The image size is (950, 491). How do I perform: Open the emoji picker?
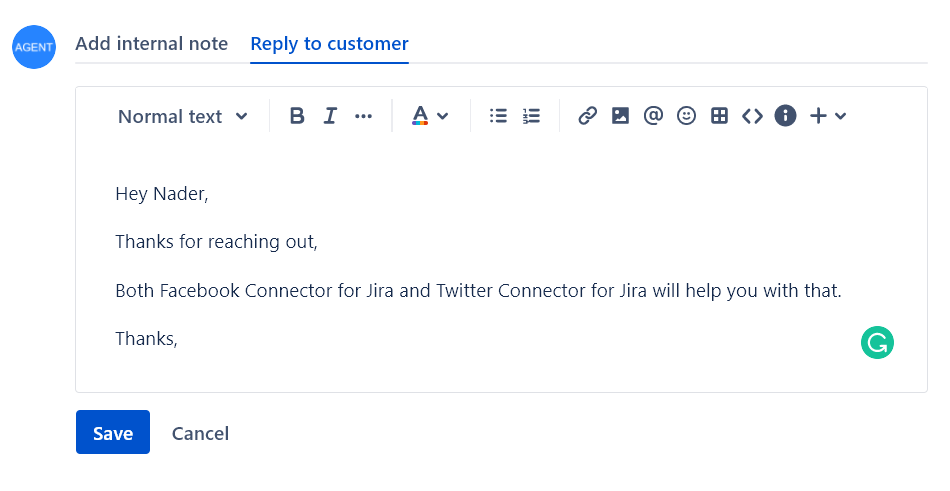point(686,116)
